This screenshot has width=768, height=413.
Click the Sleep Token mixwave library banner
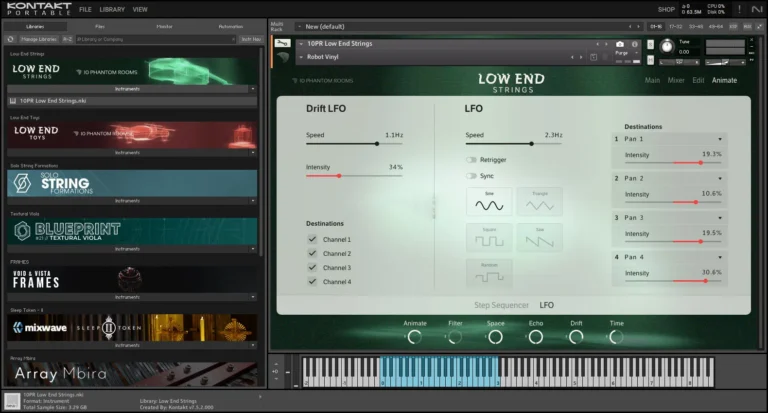point(132,328)
